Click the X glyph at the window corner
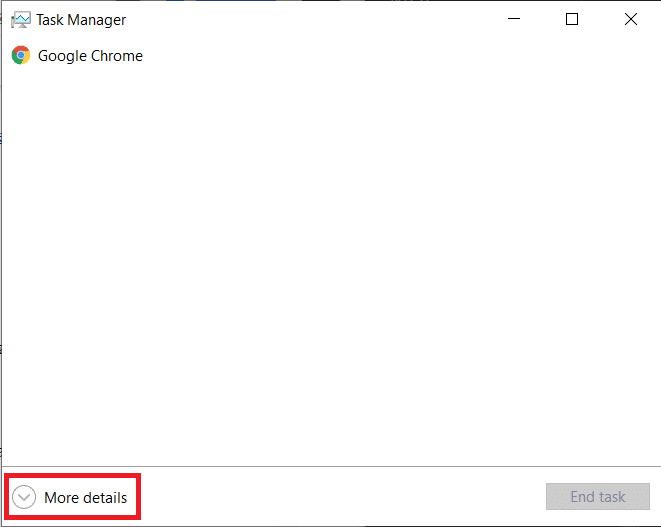Screen dimensions: 661x527 click(631, 19)
